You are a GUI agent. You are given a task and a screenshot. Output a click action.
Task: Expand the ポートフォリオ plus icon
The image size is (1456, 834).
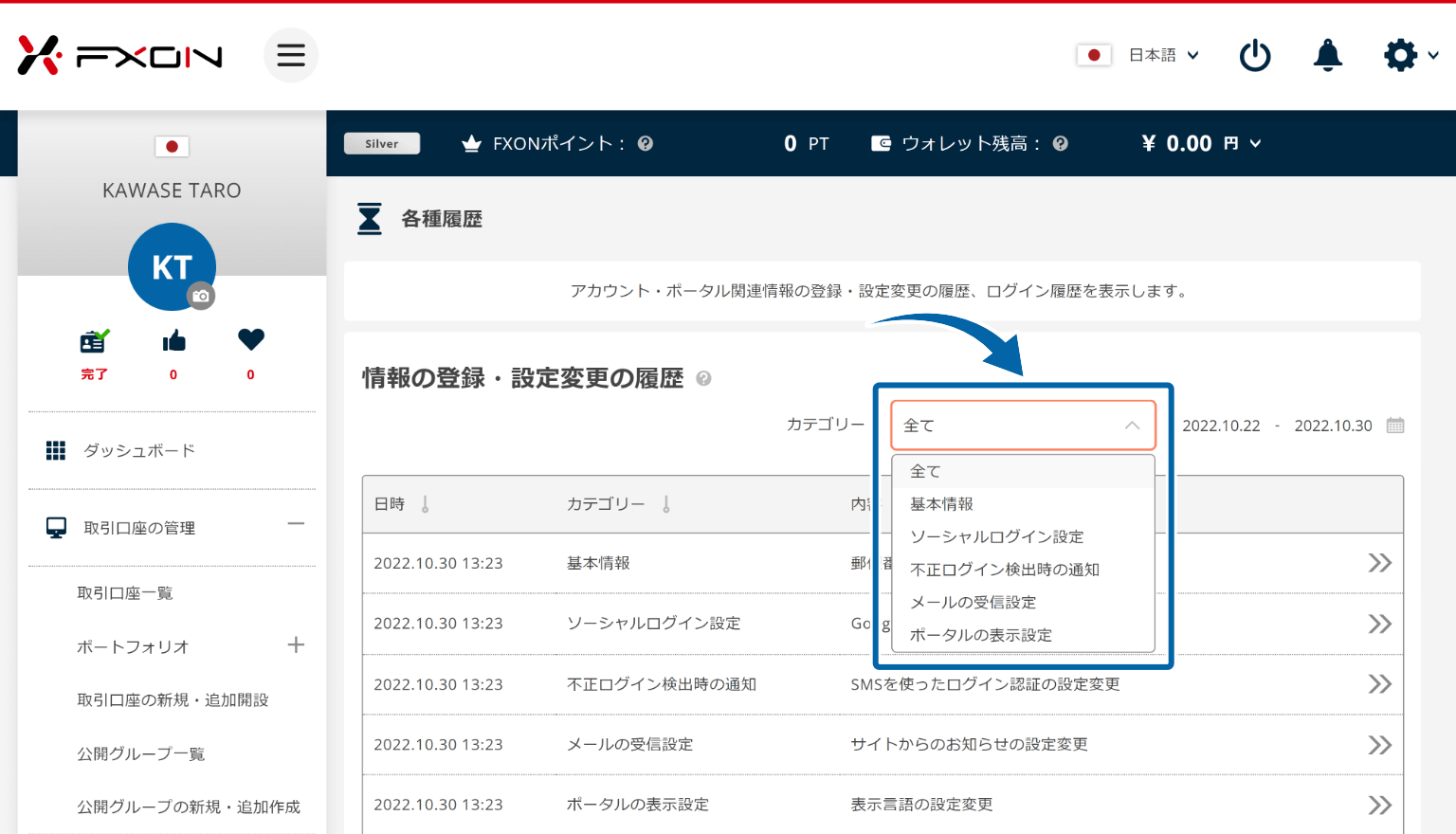[x=296, y=644]
